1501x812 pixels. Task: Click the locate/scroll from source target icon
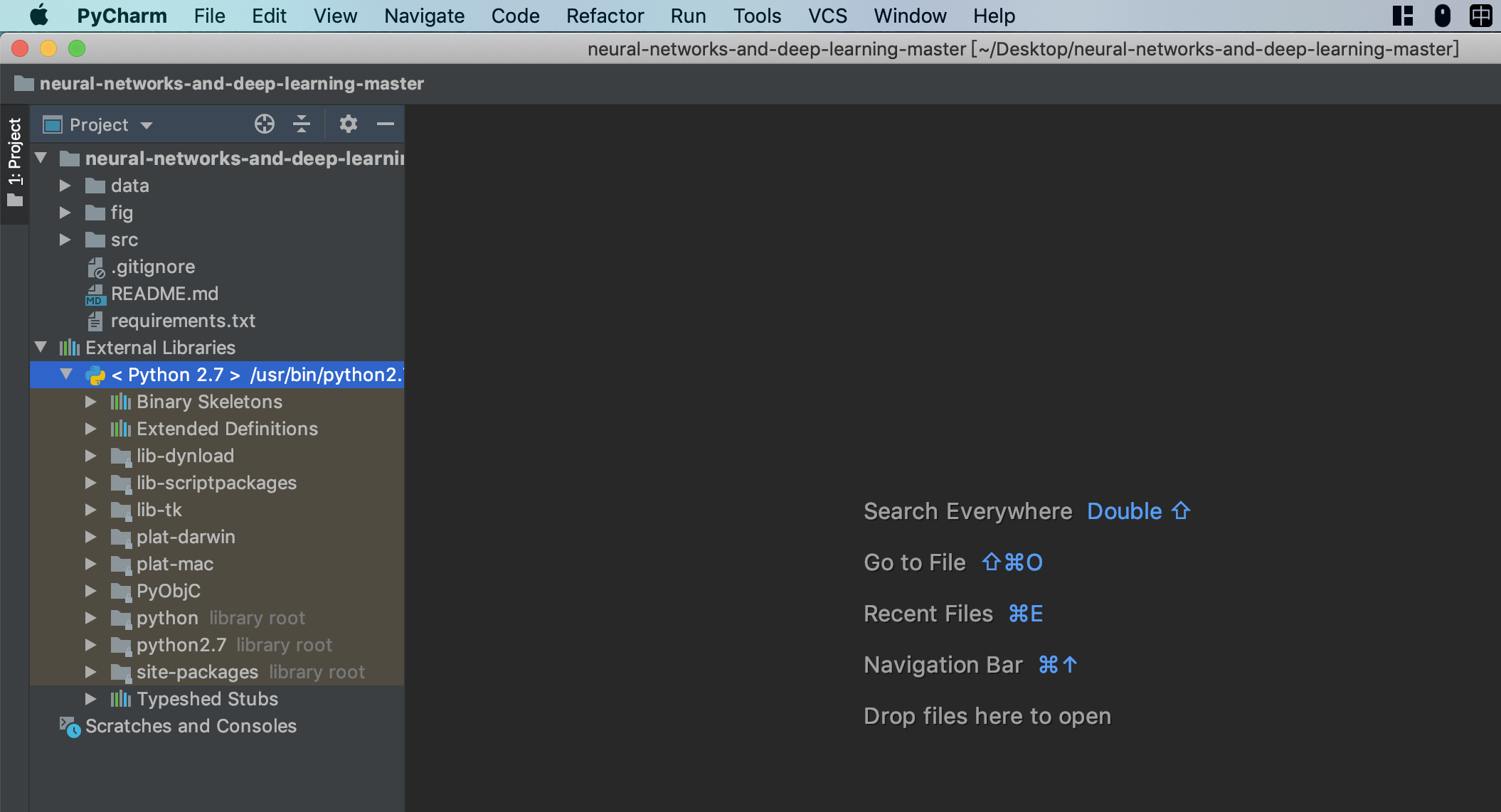pos(265,124)
